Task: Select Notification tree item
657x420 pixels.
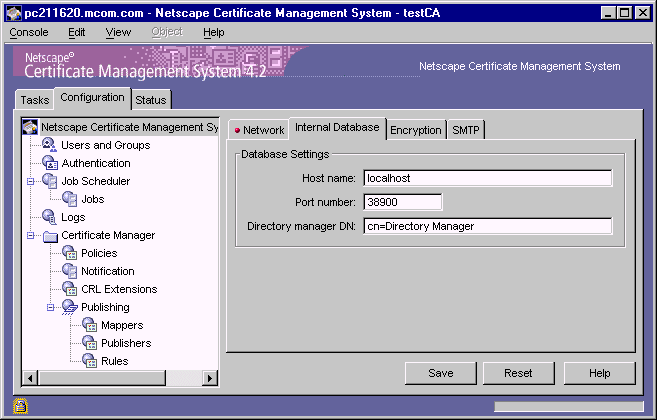Action: [x=108, y=271]
